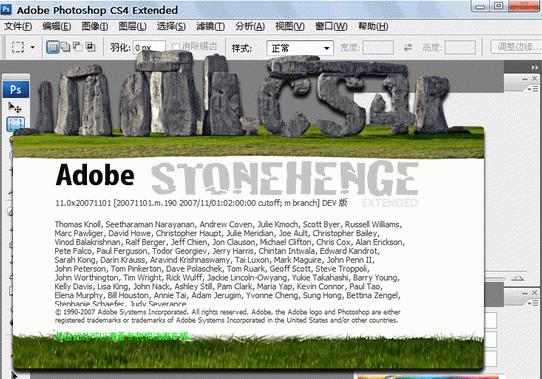
Task: Click the 宽度 width input field
Action: pos(378,47)
